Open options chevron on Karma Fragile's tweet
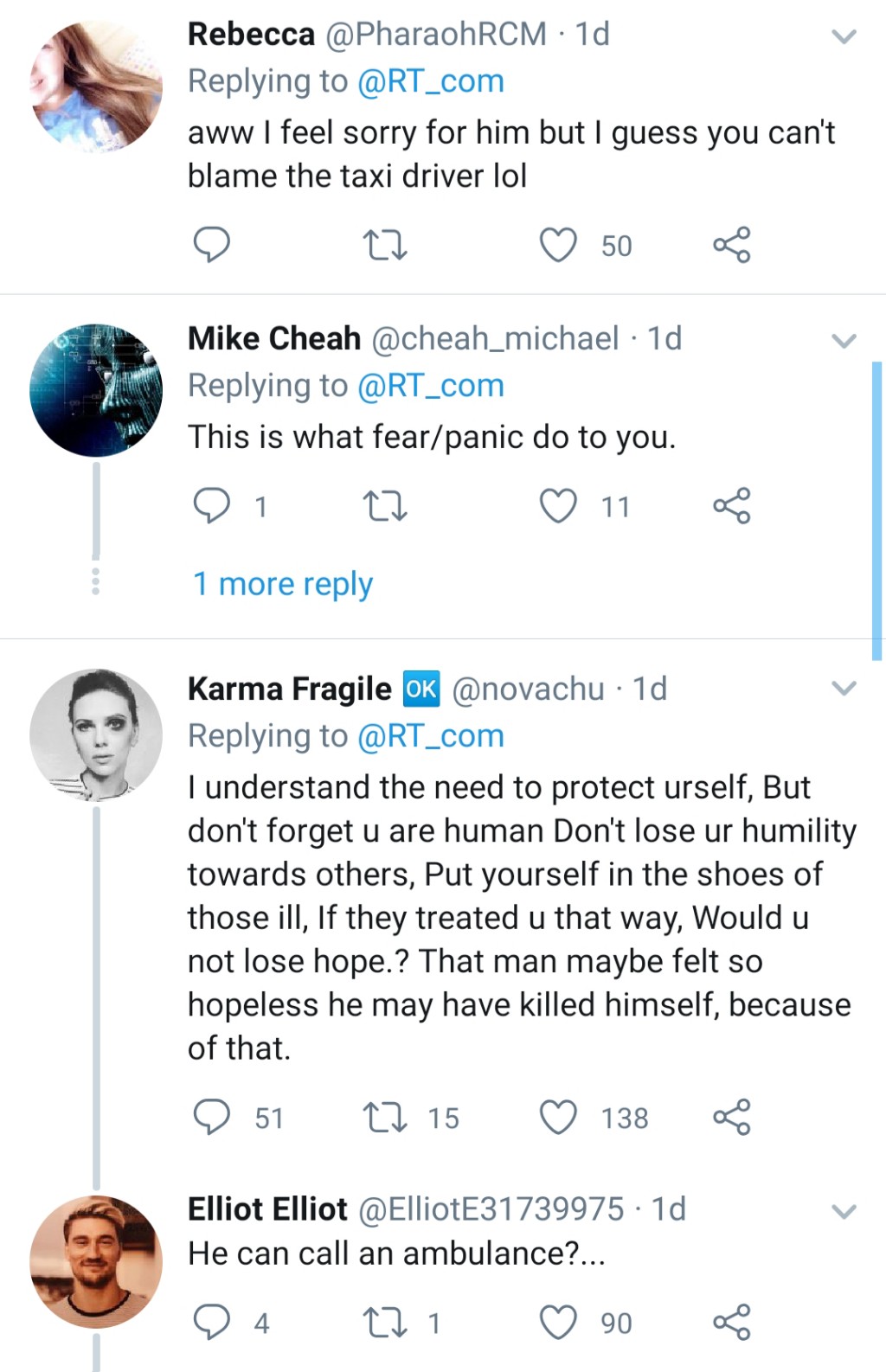Viewport: 886px width, 1372px height. click(844, 689)
